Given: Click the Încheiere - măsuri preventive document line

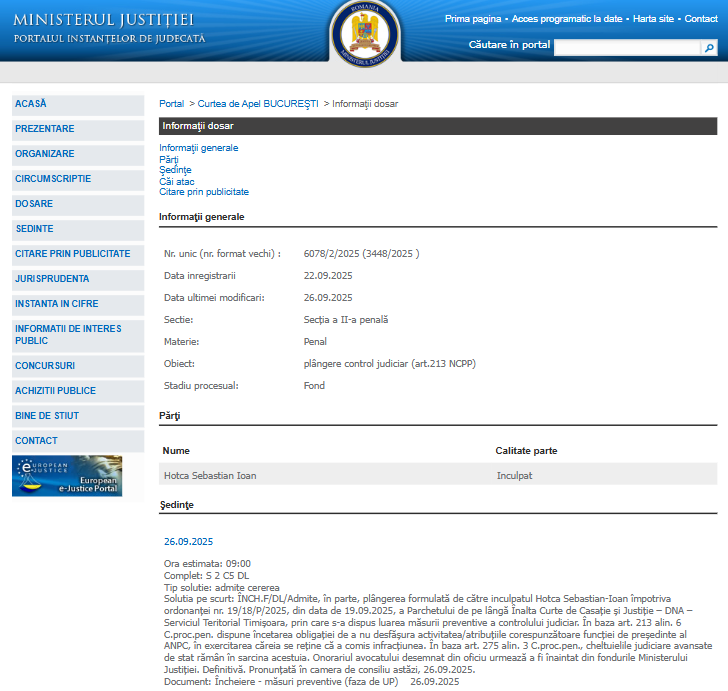Looking at the screenshot, I should [x=312, y=682].
